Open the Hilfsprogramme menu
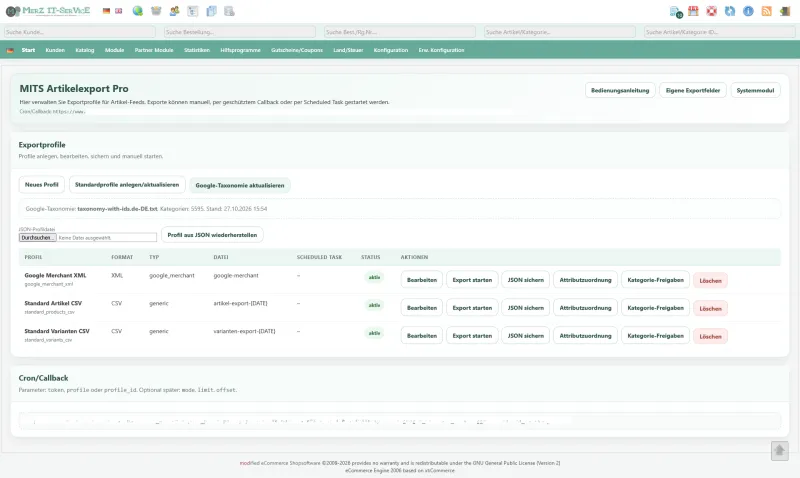The width and height of the screenshot is (800, 478). pos(240,50)
